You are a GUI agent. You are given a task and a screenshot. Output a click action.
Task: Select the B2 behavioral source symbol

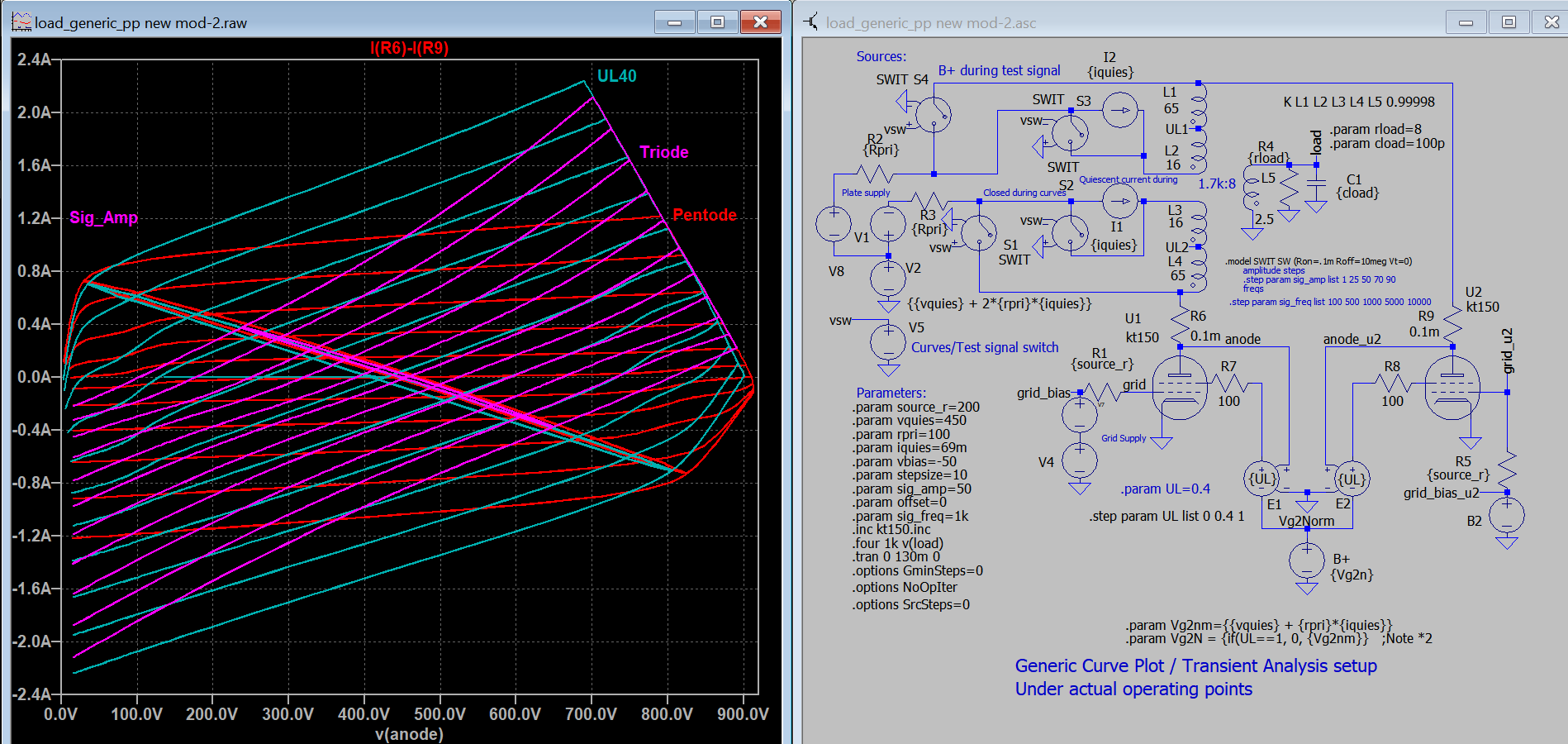[x=1507, y=515]
